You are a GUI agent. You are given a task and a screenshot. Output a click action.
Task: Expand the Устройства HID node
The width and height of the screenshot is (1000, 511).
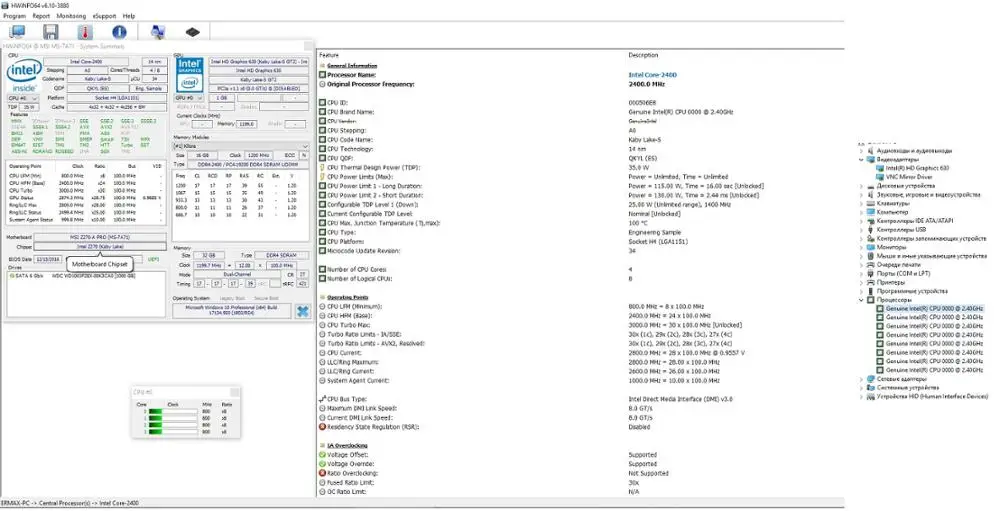tap(862, 396)
